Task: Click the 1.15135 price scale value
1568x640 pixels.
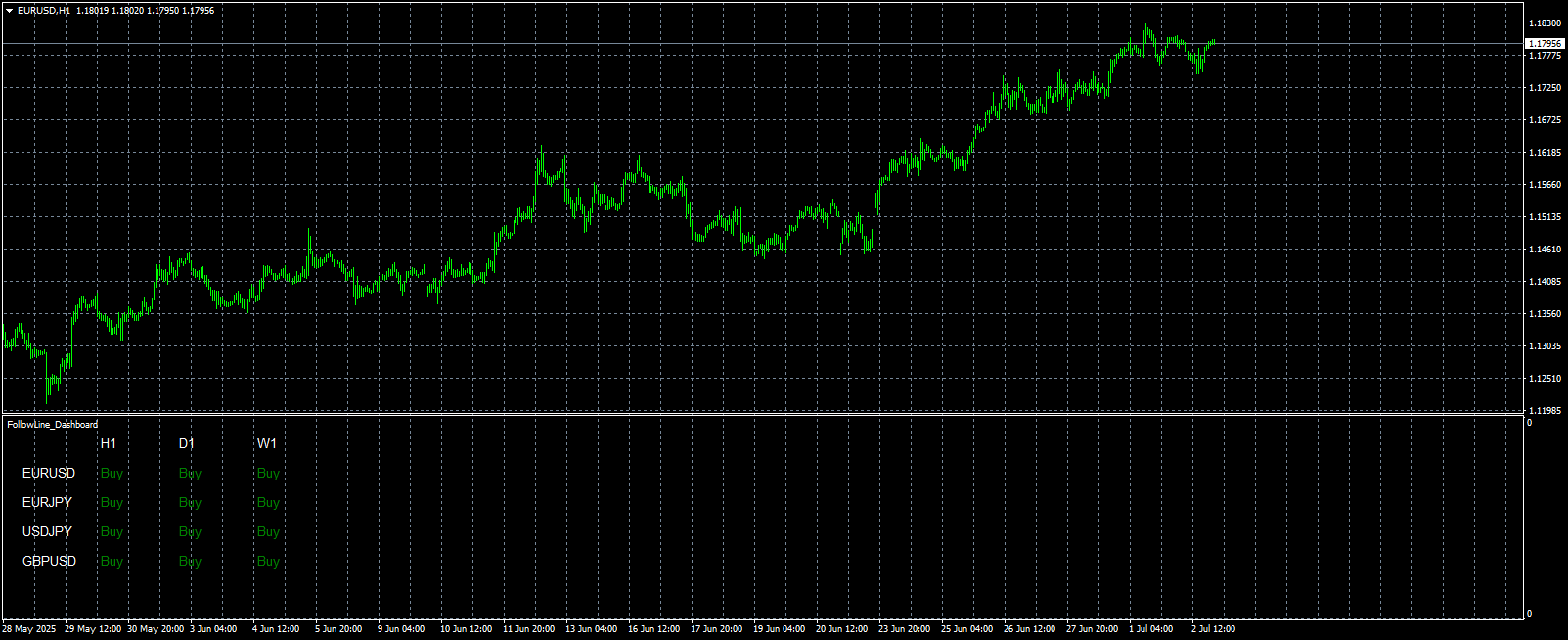Action: click(x=1544, y=217)
